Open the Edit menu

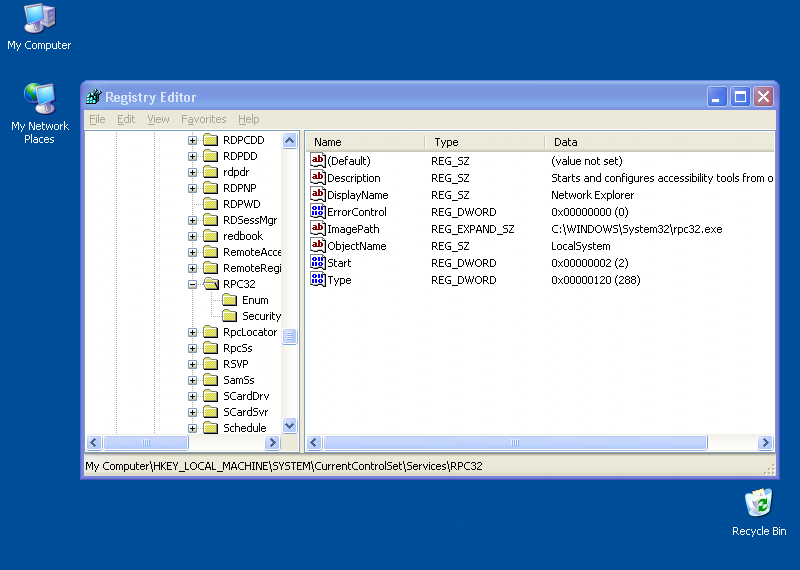pos(126,119)
